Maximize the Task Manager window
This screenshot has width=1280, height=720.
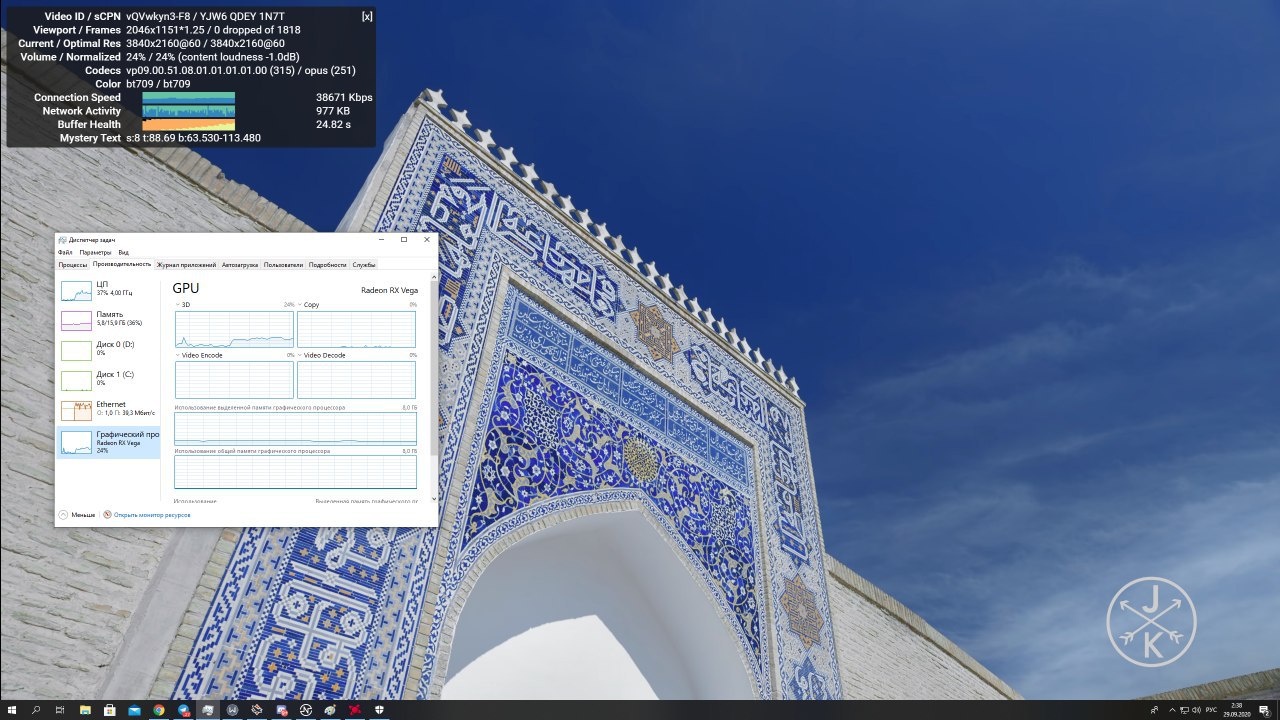tap(404, 240)
